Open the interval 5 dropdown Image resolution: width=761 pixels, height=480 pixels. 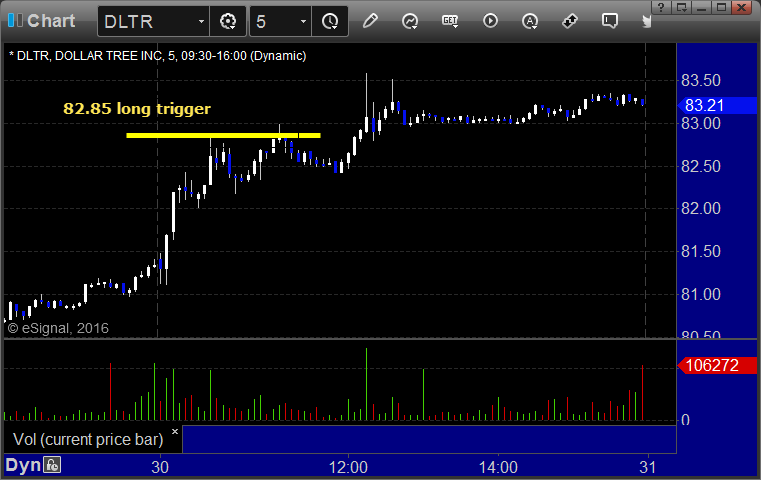click(303, 21)
